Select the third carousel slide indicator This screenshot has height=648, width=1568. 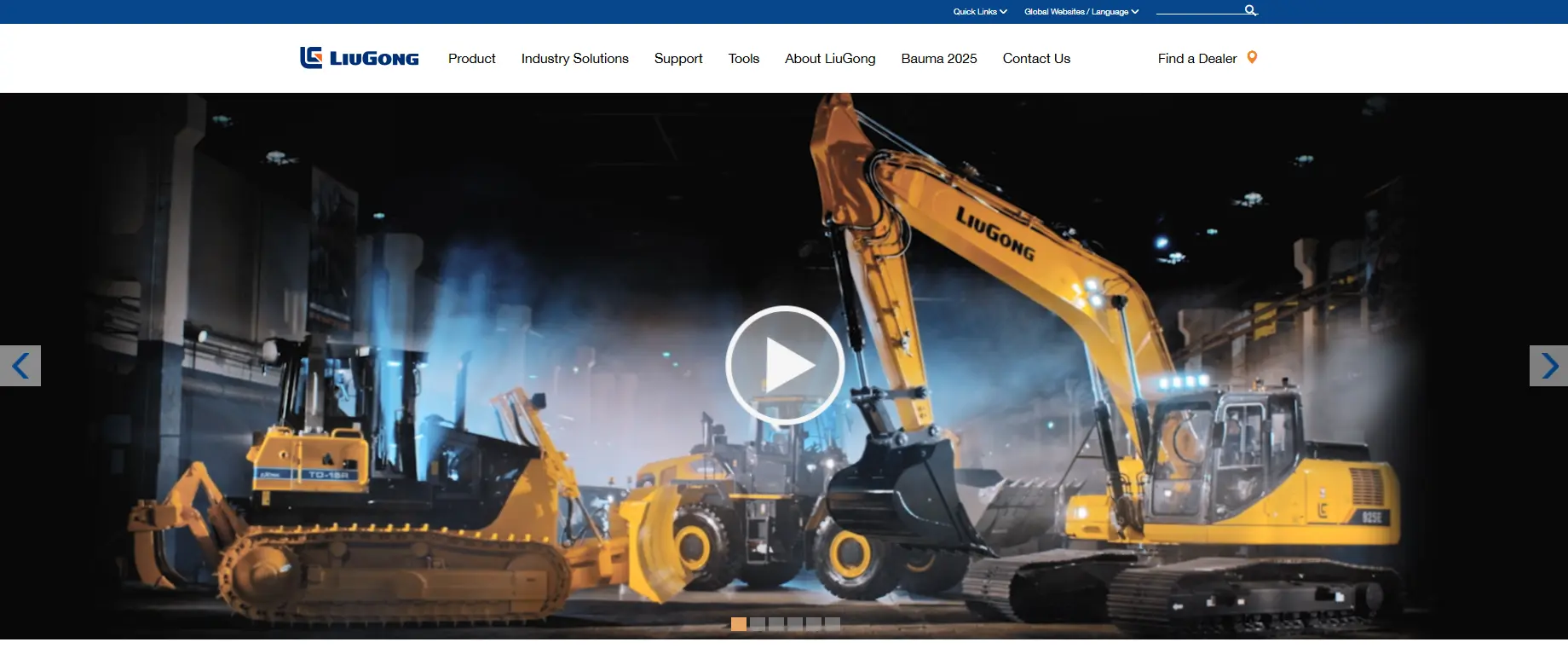[776, 624]
